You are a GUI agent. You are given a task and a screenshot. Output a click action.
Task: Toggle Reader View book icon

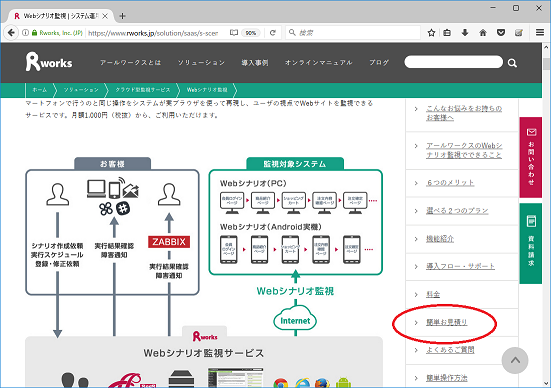click(234, 33)
